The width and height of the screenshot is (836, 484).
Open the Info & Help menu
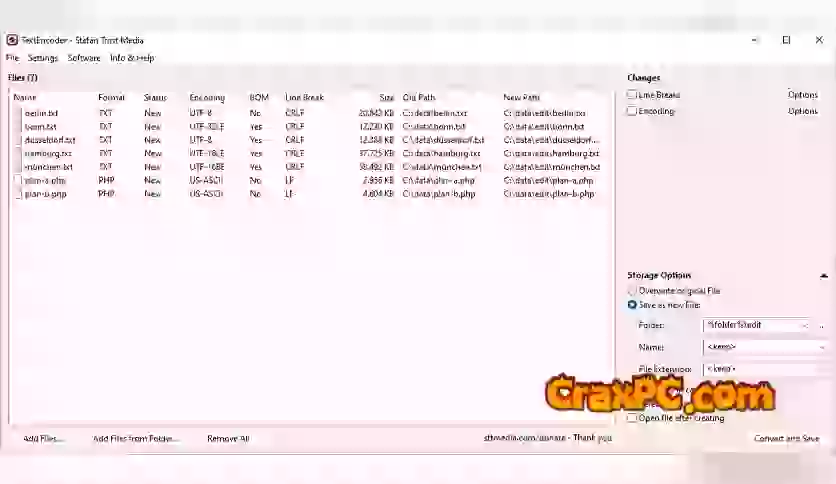point(132,58)
